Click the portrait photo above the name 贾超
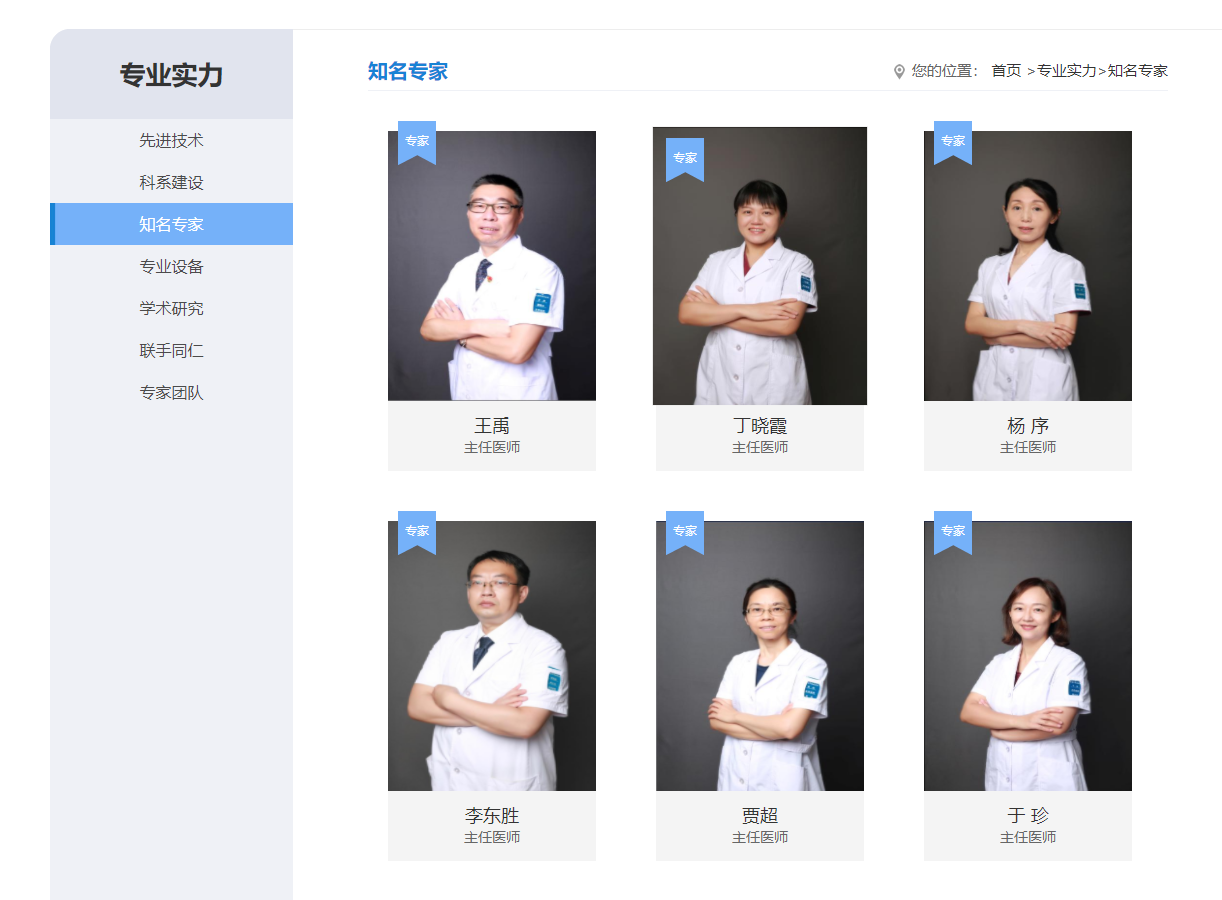This screenshot has height=900, width=1222. pos(760,656)
